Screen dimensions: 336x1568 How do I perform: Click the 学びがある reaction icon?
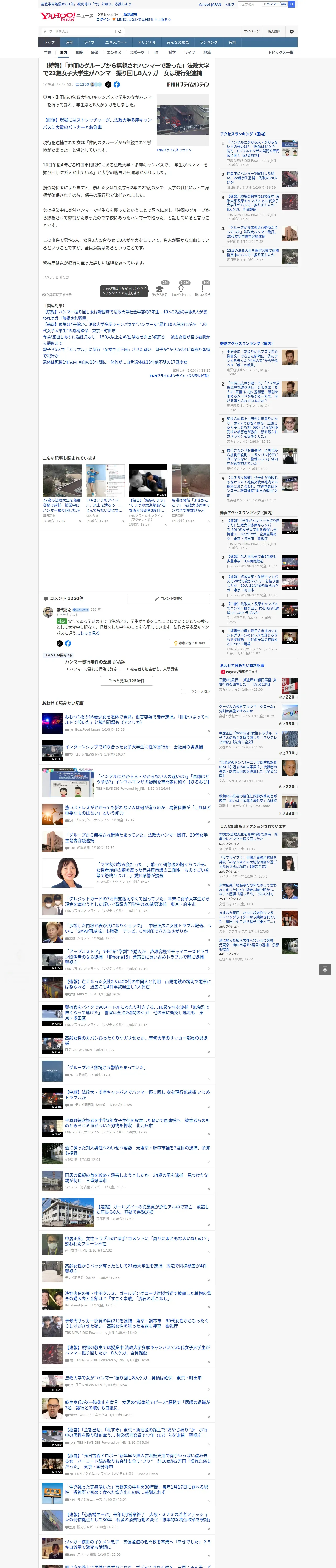point(160,289)
